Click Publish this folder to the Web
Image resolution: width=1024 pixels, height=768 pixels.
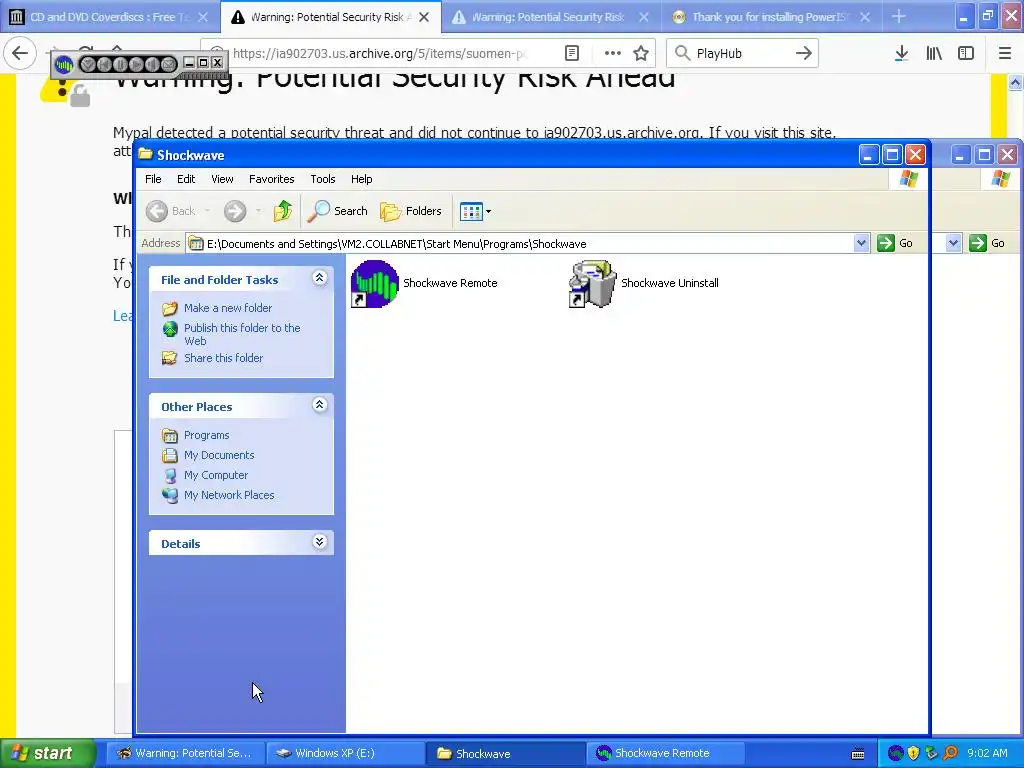pyautogui.click(x=242, y=334)
